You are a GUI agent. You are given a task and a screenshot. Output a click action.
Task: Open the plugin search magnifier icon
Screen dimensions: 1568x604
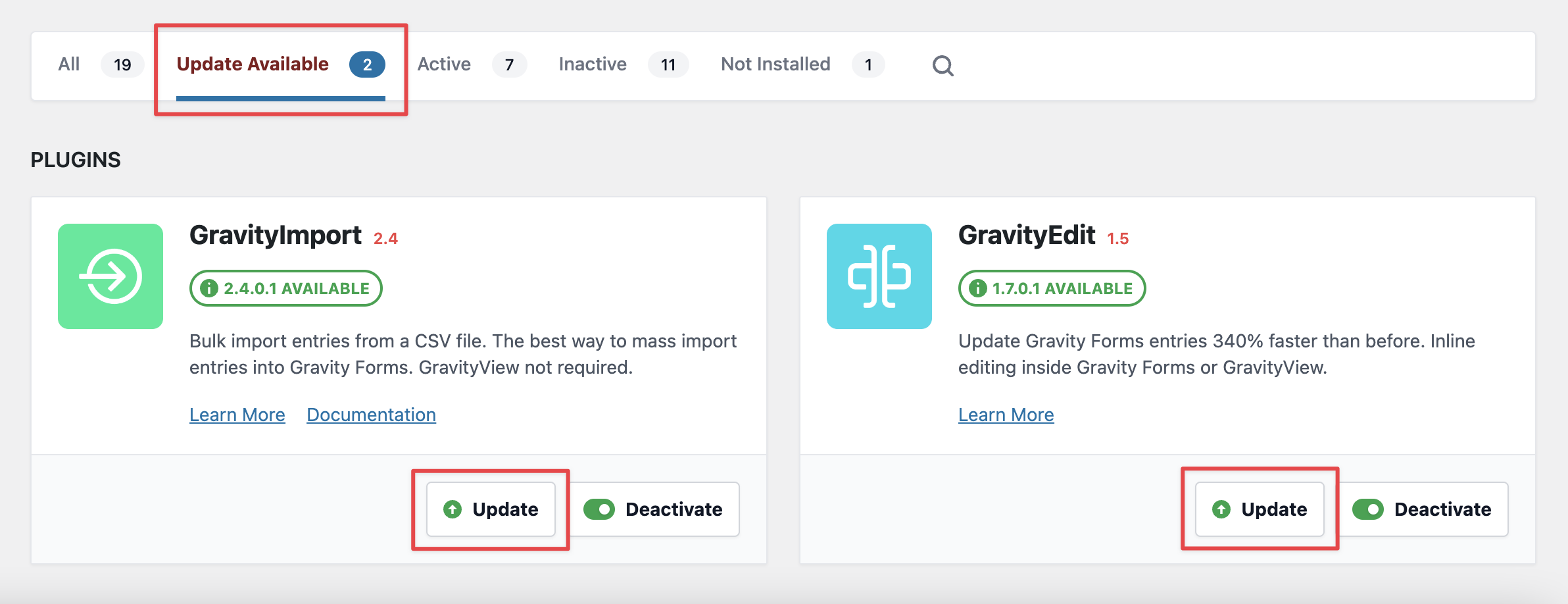[943, 65]
